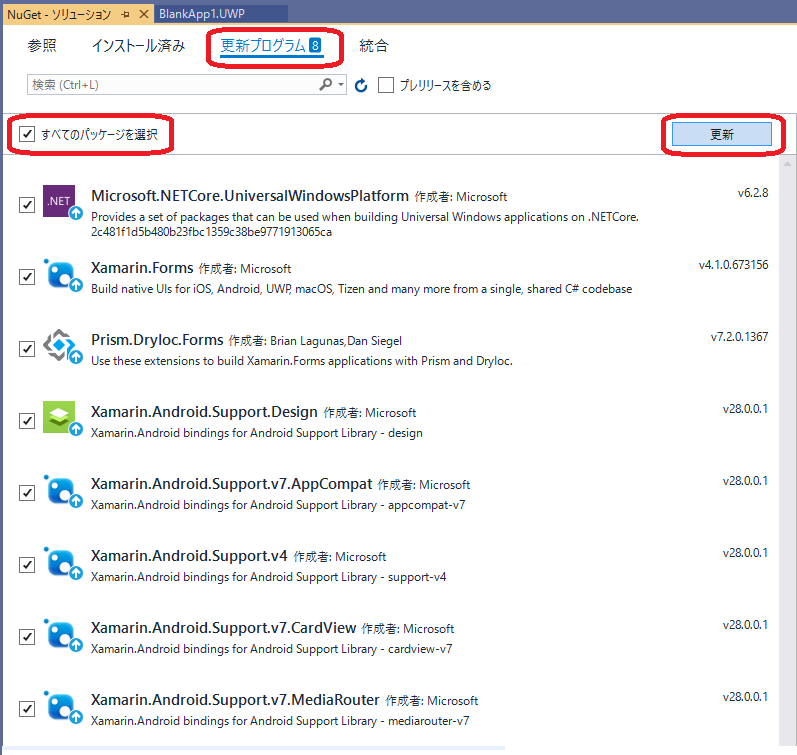Click version v7.2.0.1367 text
This screenshot has height=755, width=797.
coord(739,337)
